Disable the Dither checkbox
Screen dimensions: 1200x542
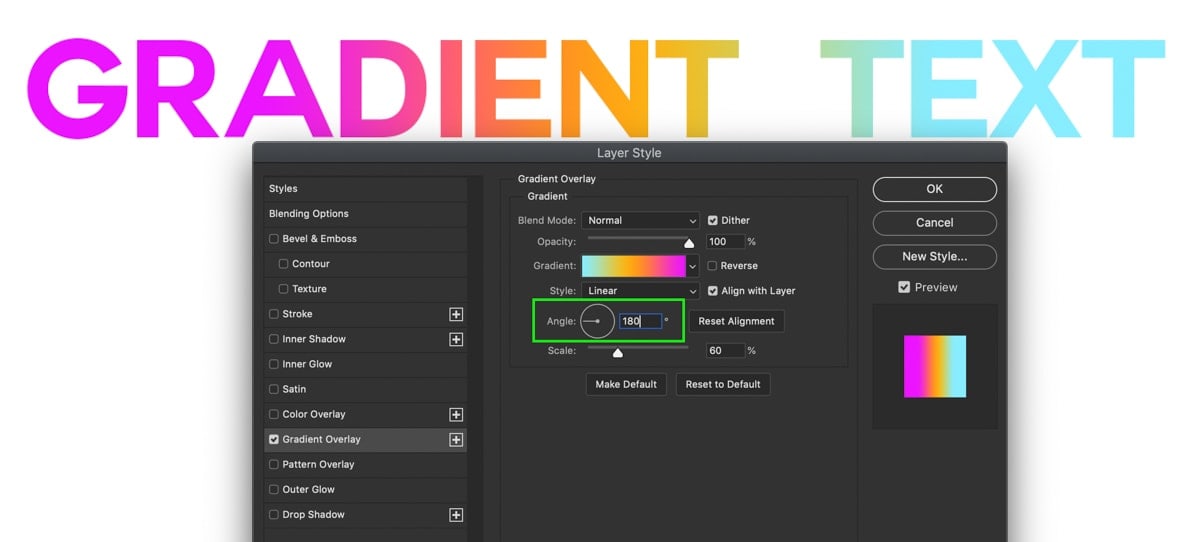coord(713,220)
